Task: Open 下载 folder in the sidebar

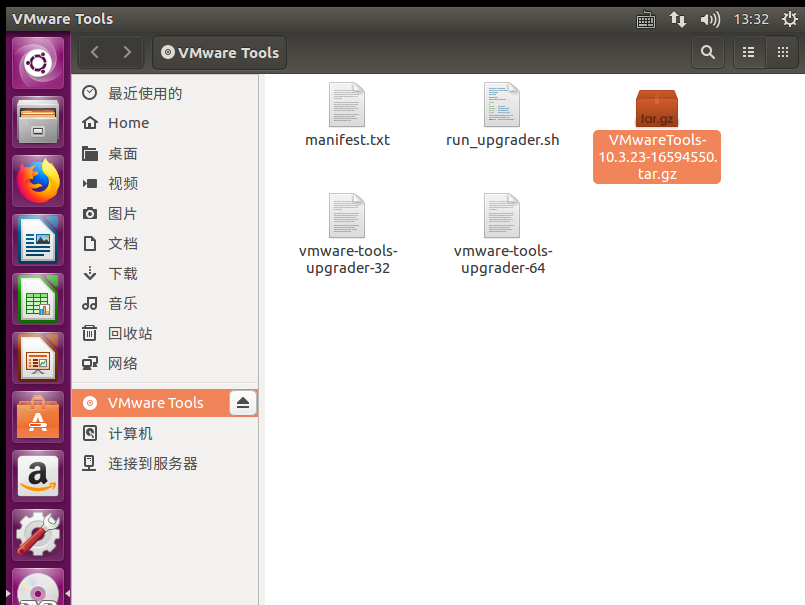Action: click(x=165, y=273)
